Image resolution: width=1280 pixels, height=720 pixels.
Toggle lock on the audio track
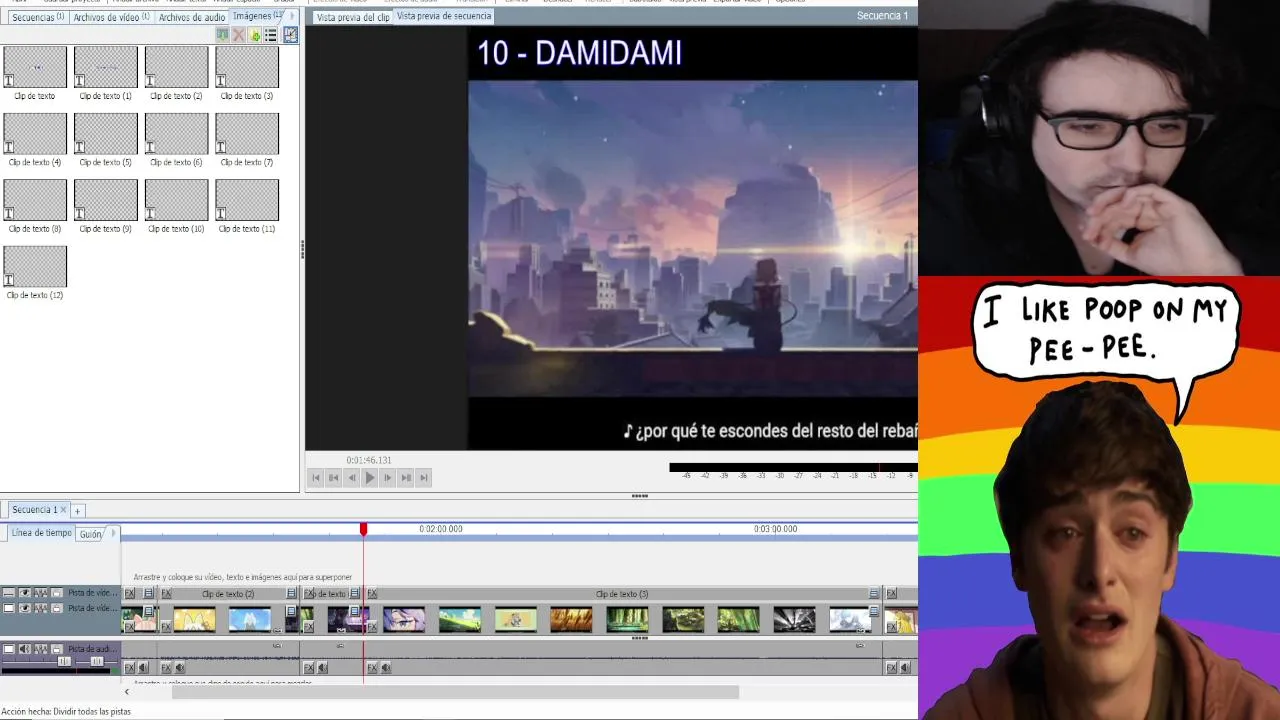coord(57,648)
